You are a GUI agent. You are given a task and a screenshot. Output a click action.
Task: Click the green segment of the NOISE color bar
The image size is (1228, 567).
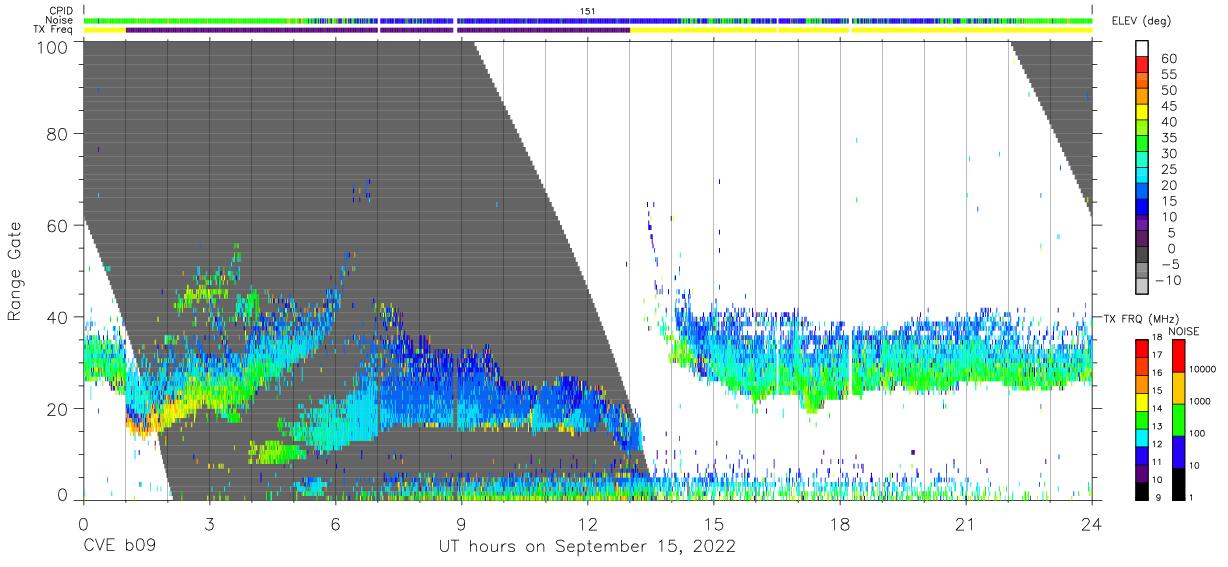point(1177,418)
